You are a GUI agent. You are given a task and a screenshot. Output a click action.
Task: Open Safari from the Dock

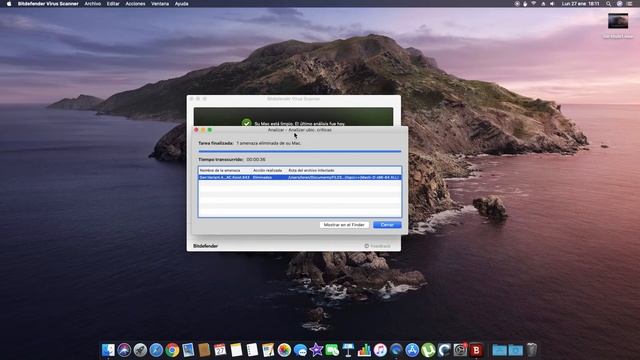tap(156, 350)
